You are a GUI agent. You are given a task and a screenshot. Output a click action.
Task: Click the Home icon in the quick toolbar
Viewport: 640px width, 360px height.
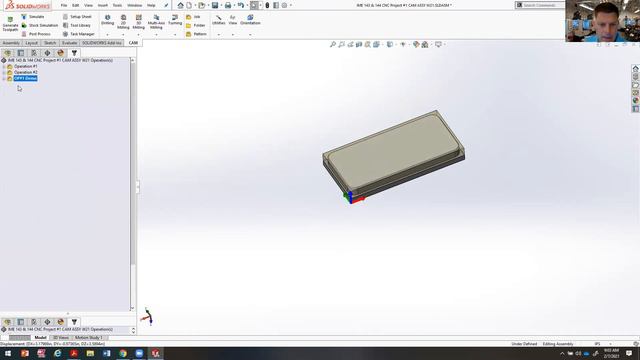180,5
